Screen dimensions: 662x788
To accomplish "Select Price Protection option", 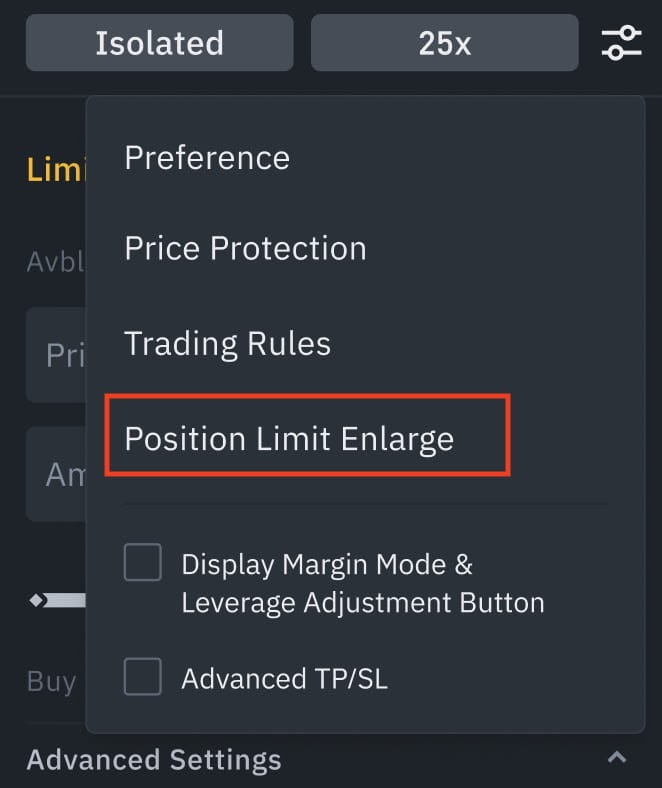I will 245,248.
